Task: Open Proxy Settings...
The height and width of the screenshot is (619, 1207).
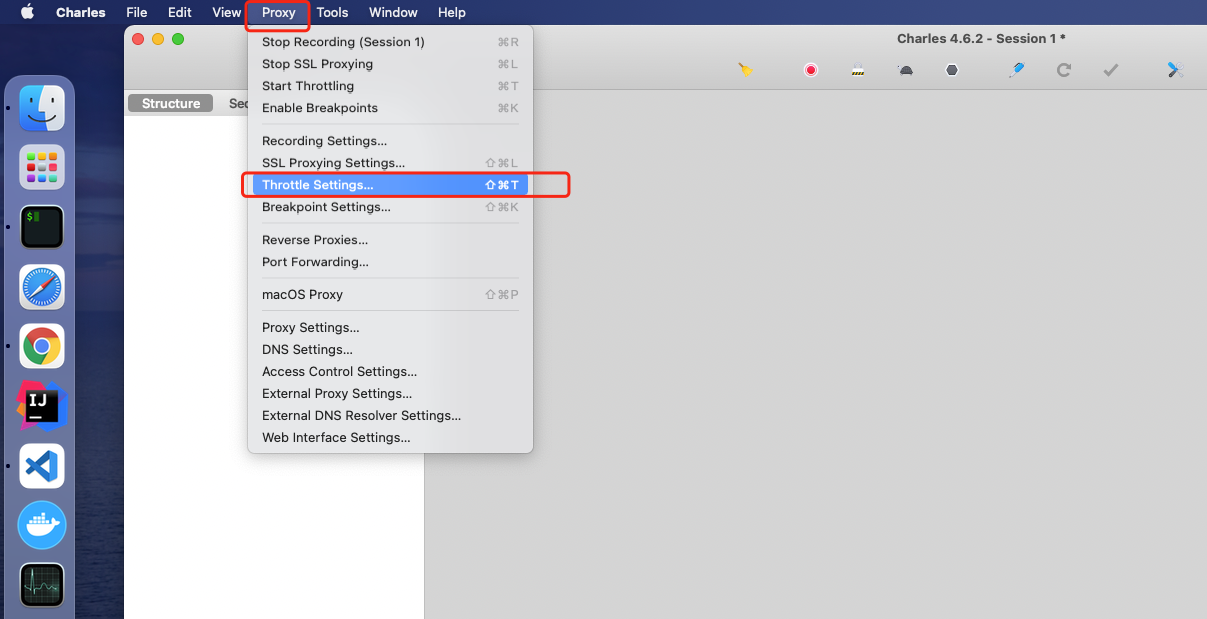Action: [x=390, y=328]
